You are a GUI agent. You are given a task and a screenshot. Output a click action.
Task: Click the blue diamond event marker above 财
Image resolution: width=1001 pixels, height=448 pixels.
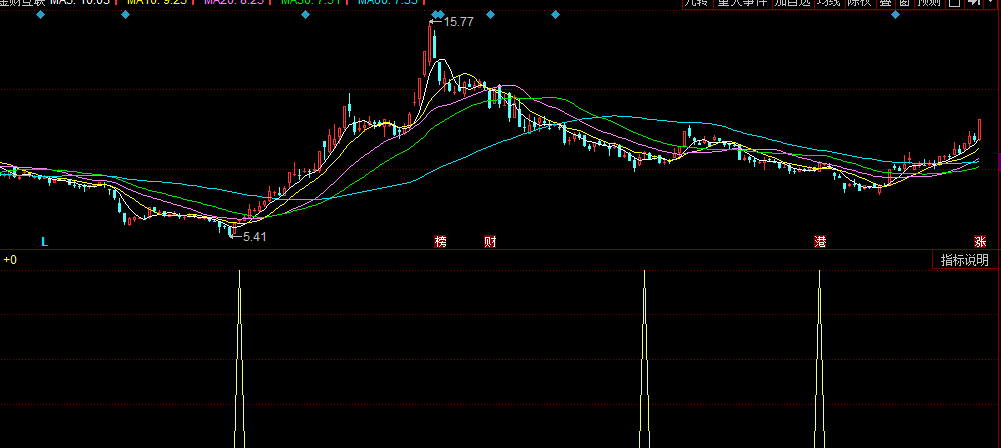[x=490, y=17]
